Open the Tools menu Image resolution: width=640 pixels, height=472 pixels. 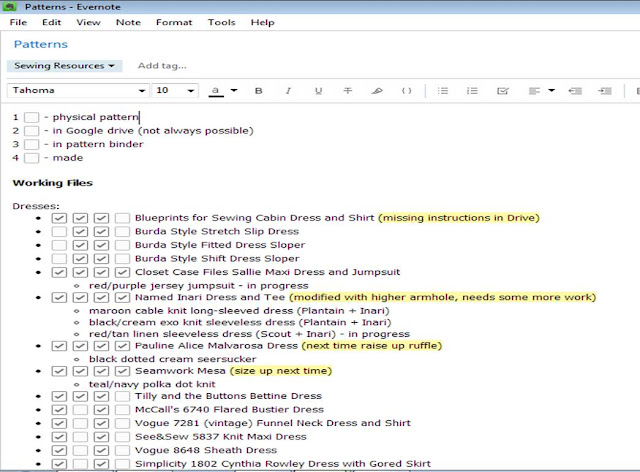pyautogui.click(x=222, y=22)
